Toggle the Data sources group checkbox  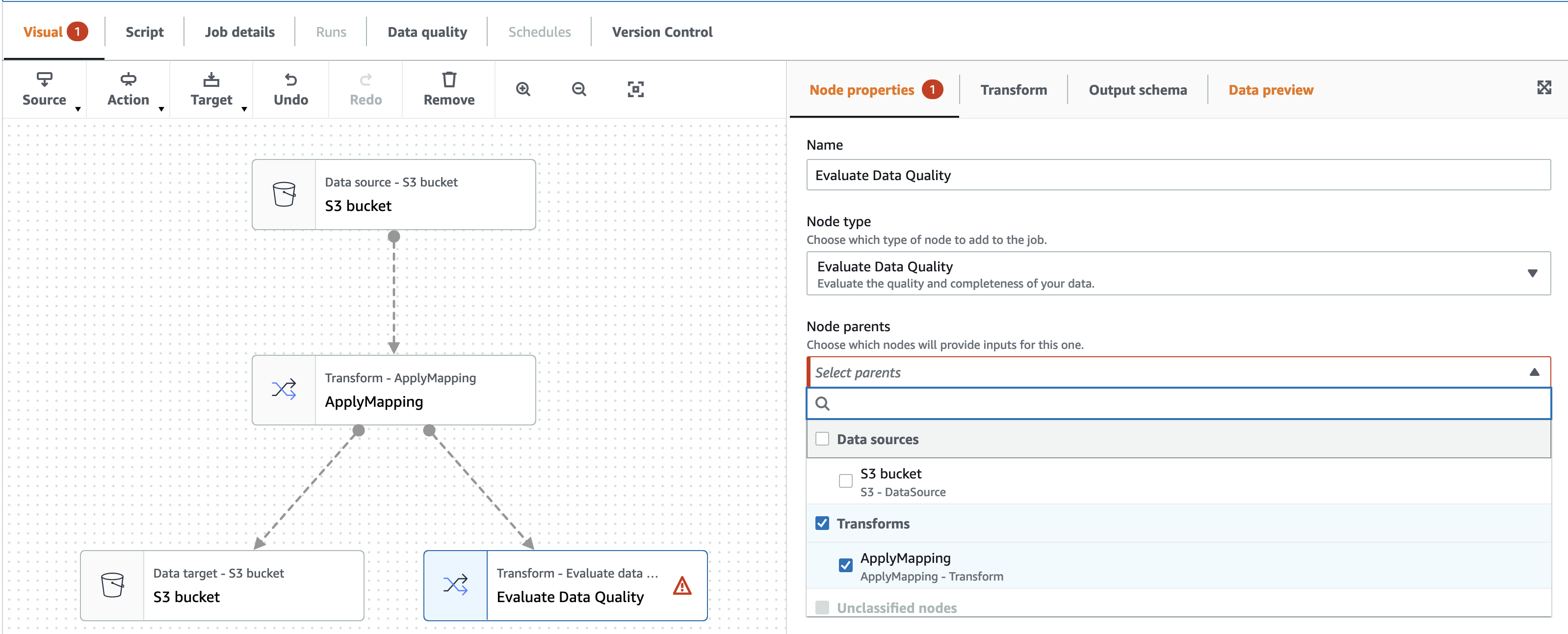822,439
